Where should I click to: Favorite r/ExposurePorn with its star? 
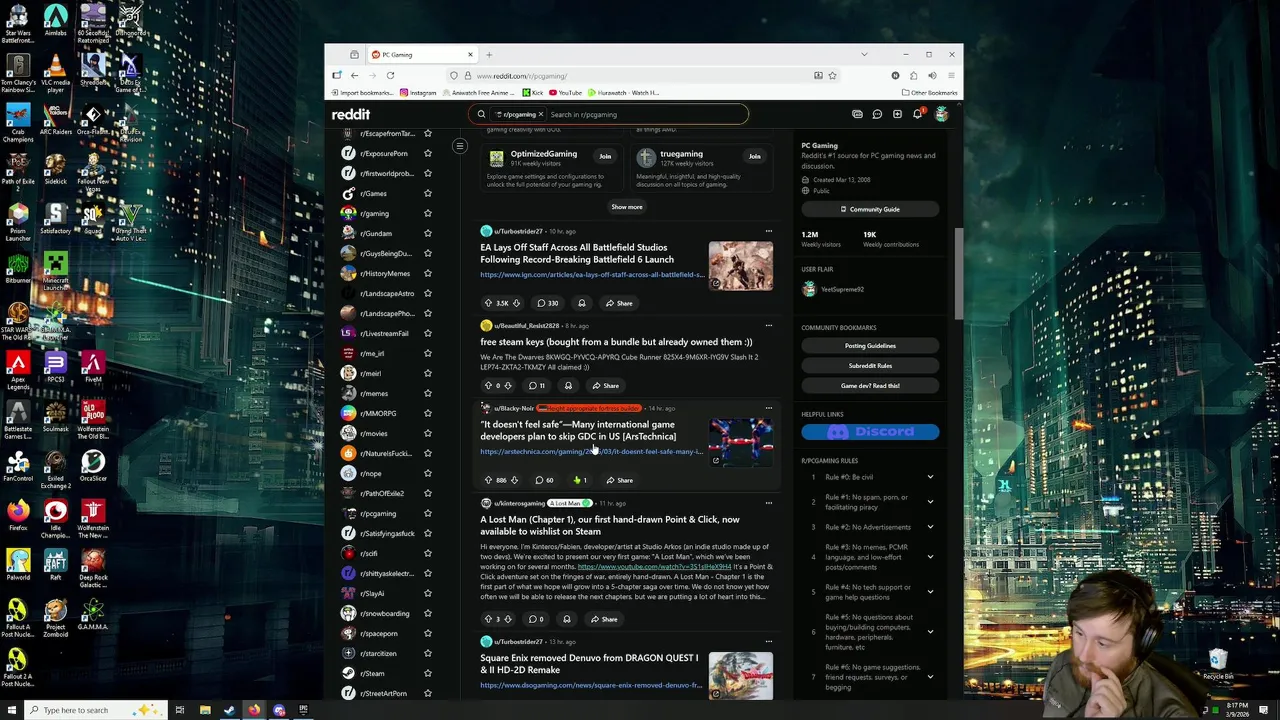(x=428, y=153)
